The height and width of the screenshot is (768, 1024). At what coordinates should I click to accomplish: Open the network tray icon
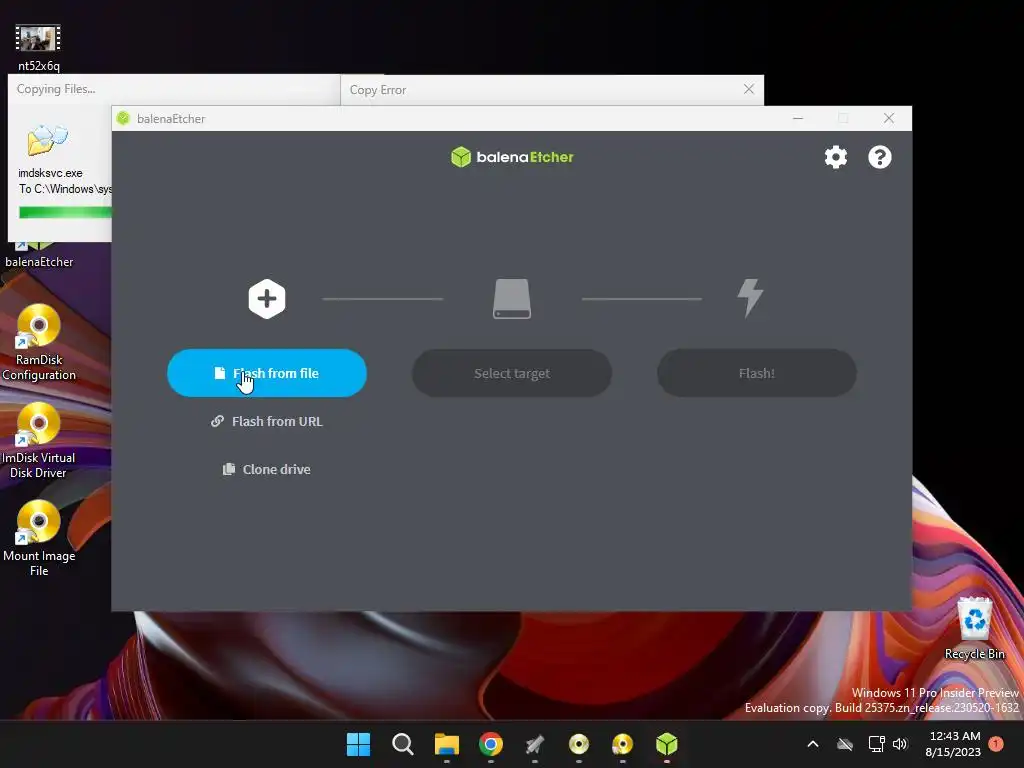[x=876, y=744]
